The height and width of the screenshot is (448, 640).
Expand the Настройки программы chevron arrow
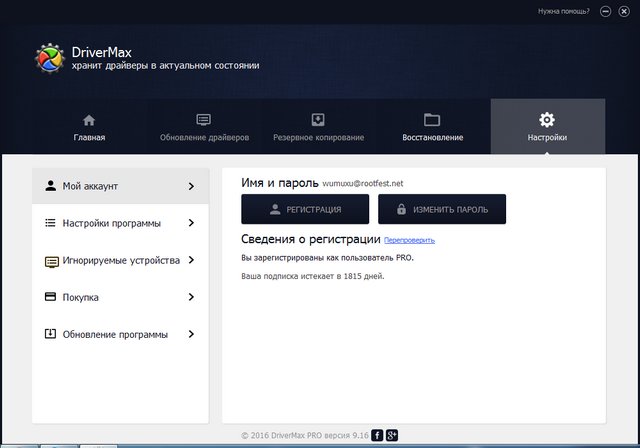pos(191,223)
